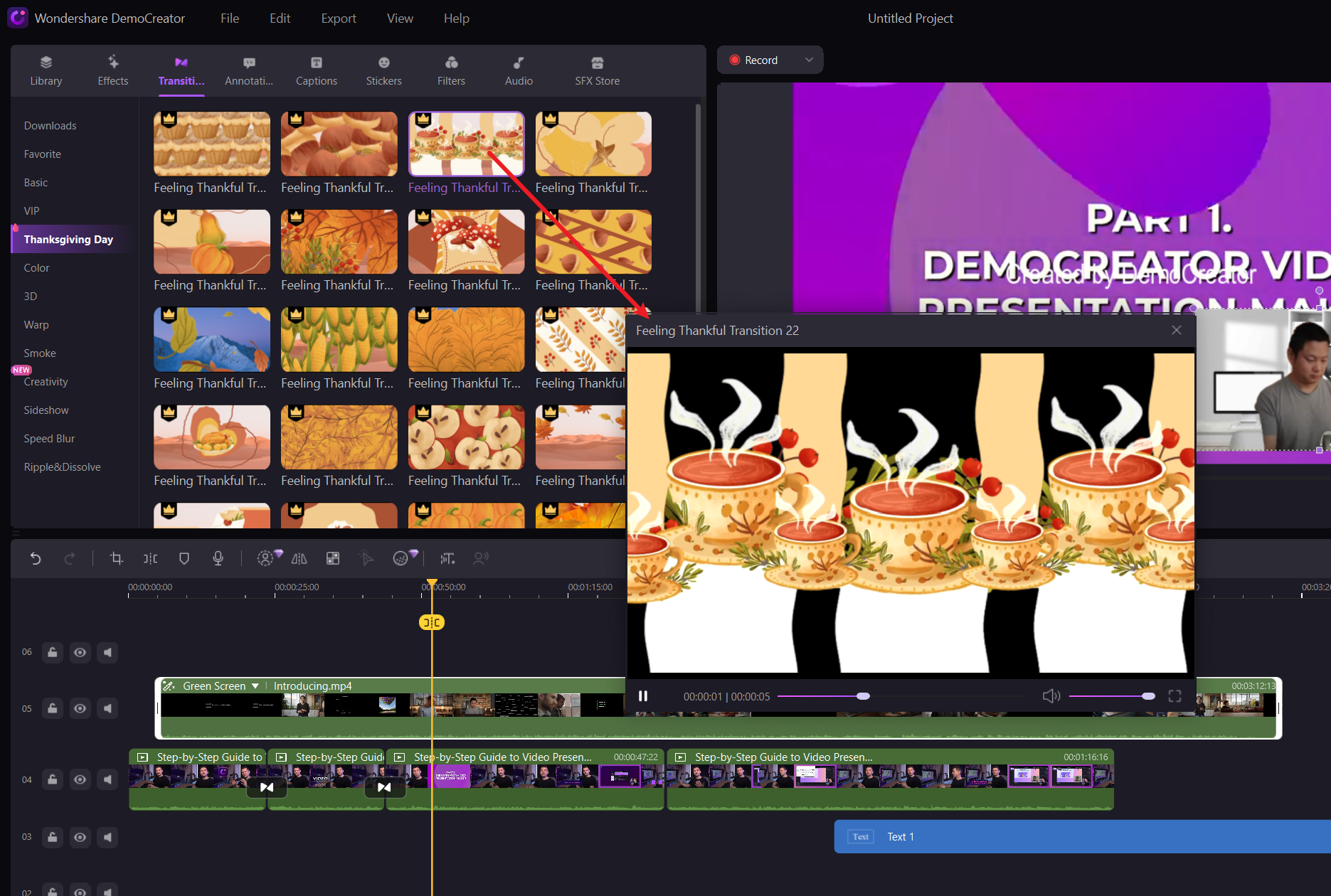Open the Annotations tab
Image resolution: width=1331 pixels, height=896 pixels.
point(249,71)
